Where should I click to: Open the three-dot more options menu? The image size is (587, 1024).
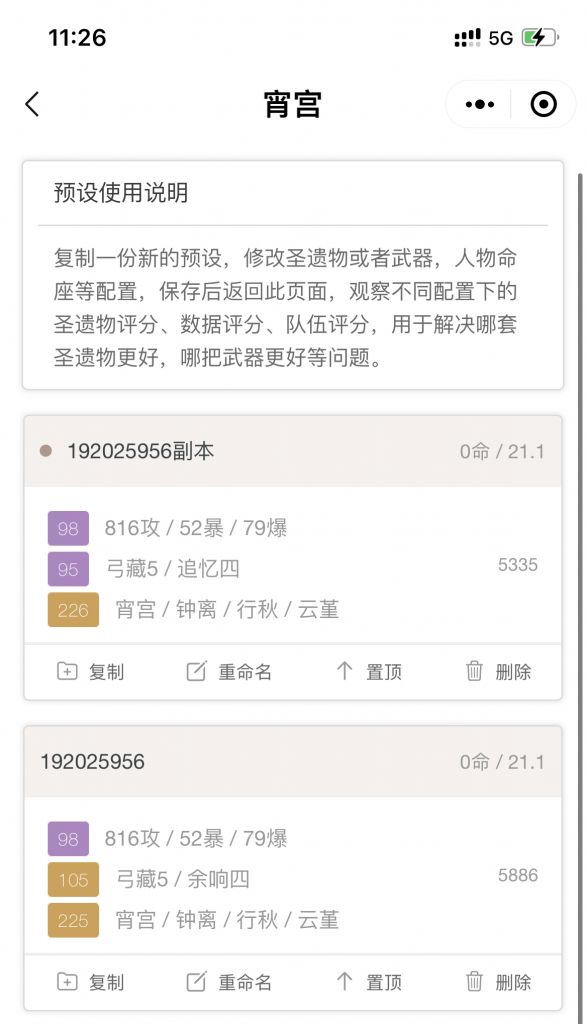click(479, 104)
